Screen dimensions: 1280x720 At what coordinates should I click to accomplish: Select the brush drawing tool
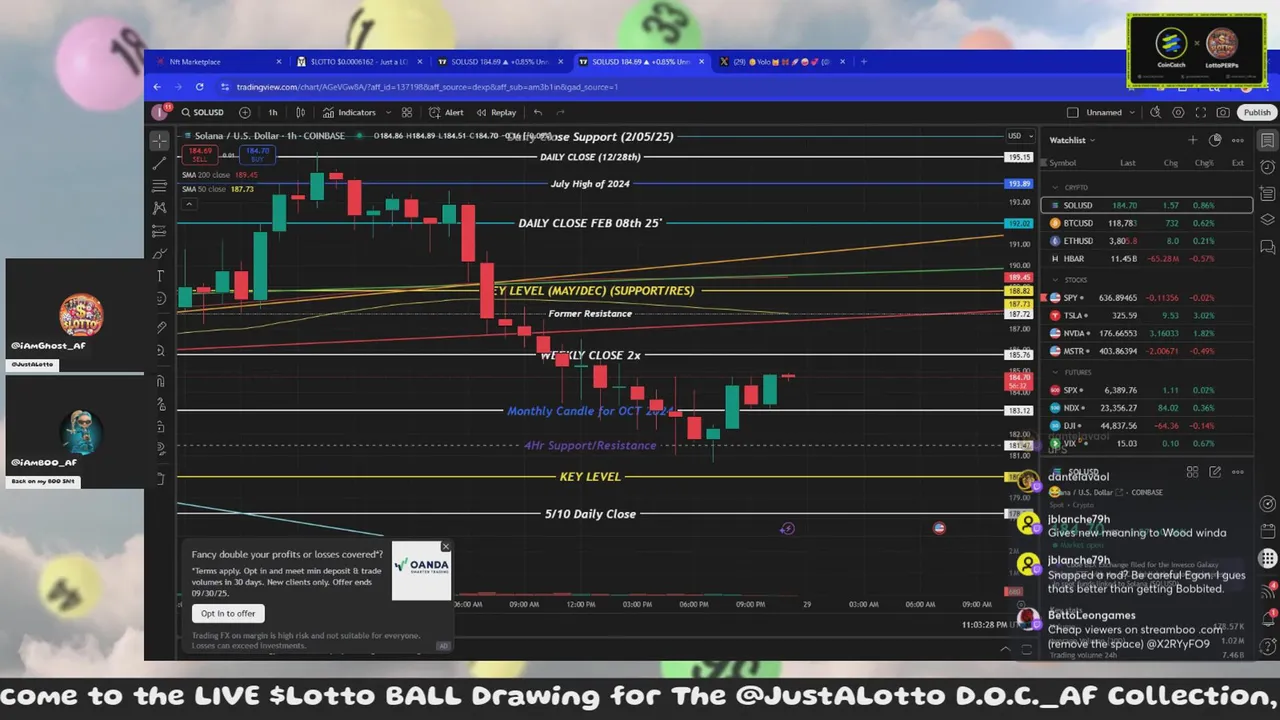[x=159, y=254]
